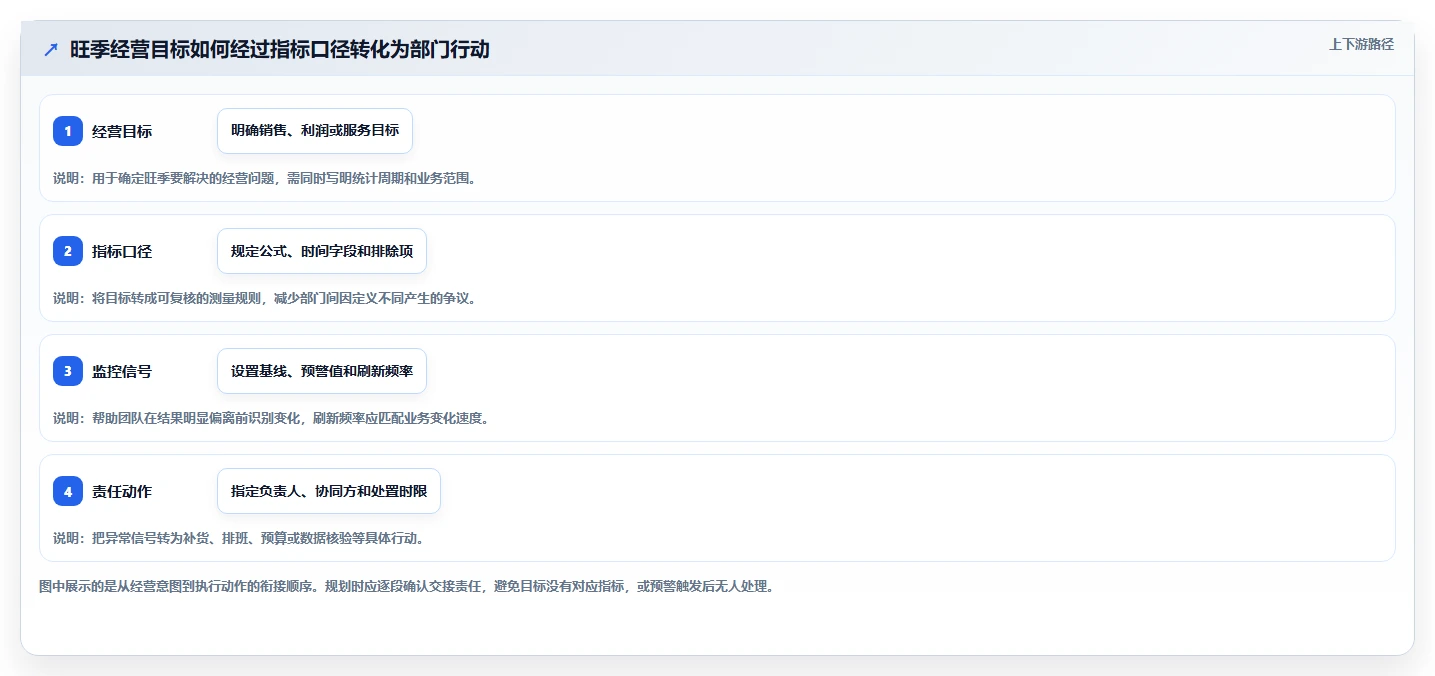Select the 明确销售、利润或服务目标 chip

point(315,131)
